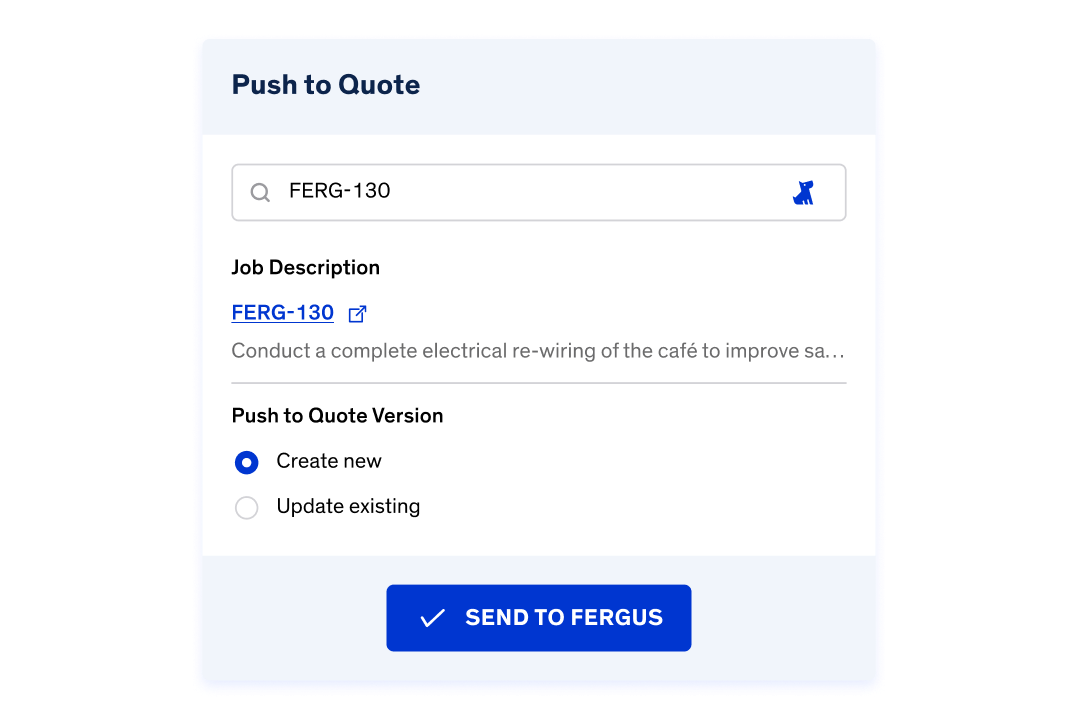
Task: Click the blue Fergus dog icon
Action: [x=803, y=193]
